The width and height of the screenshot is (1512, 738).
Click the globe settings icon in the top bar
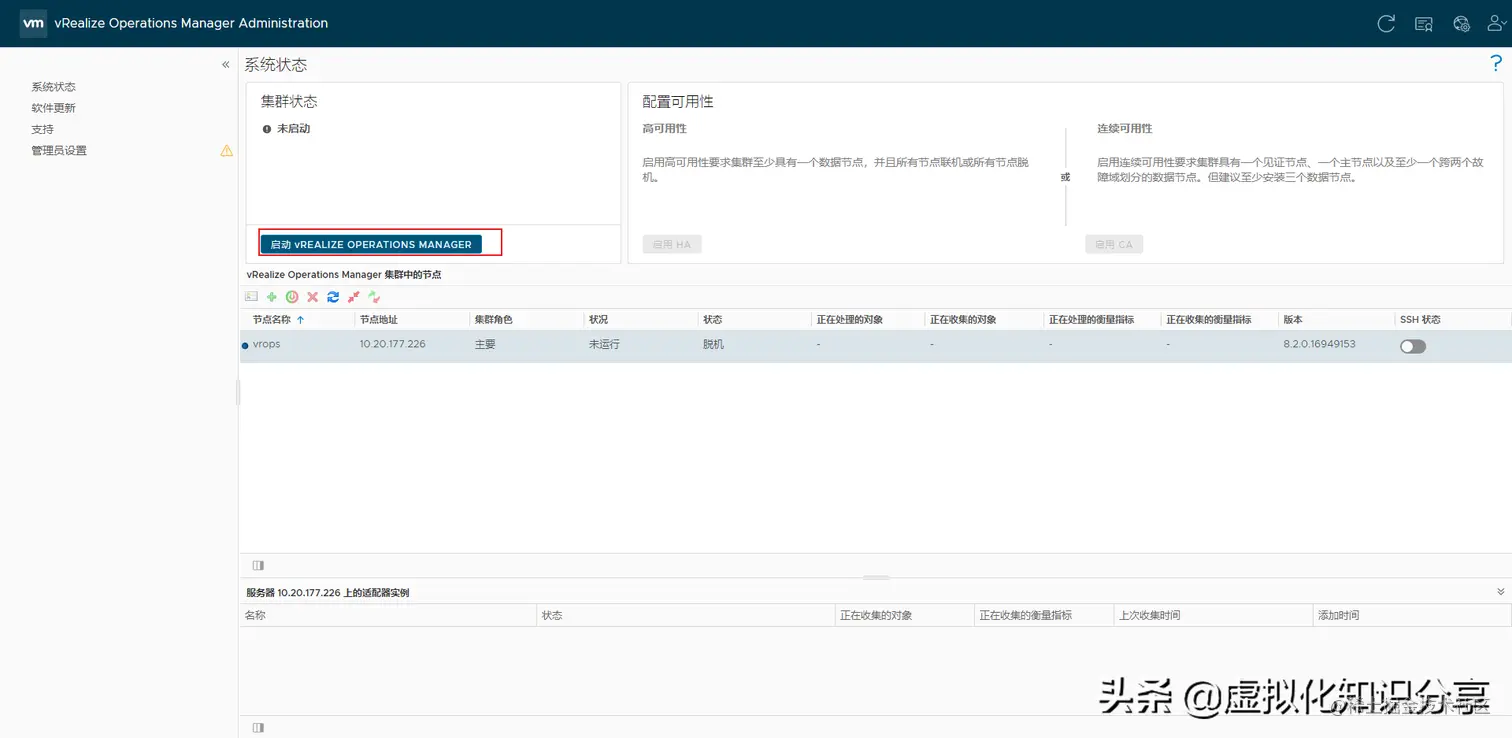pos(1461,24)
